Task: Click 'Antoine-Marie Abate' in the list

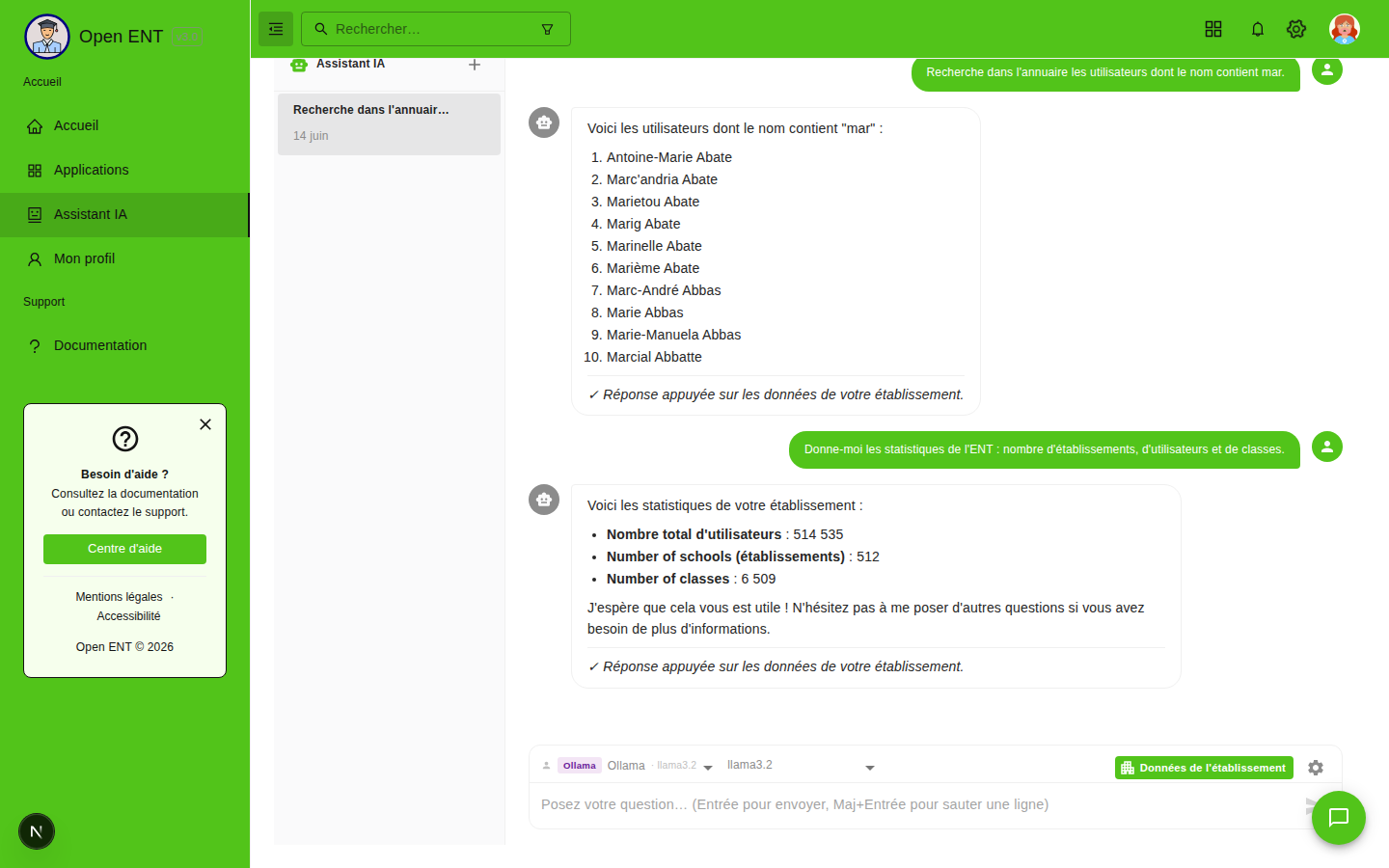Action: click(669, 157)
